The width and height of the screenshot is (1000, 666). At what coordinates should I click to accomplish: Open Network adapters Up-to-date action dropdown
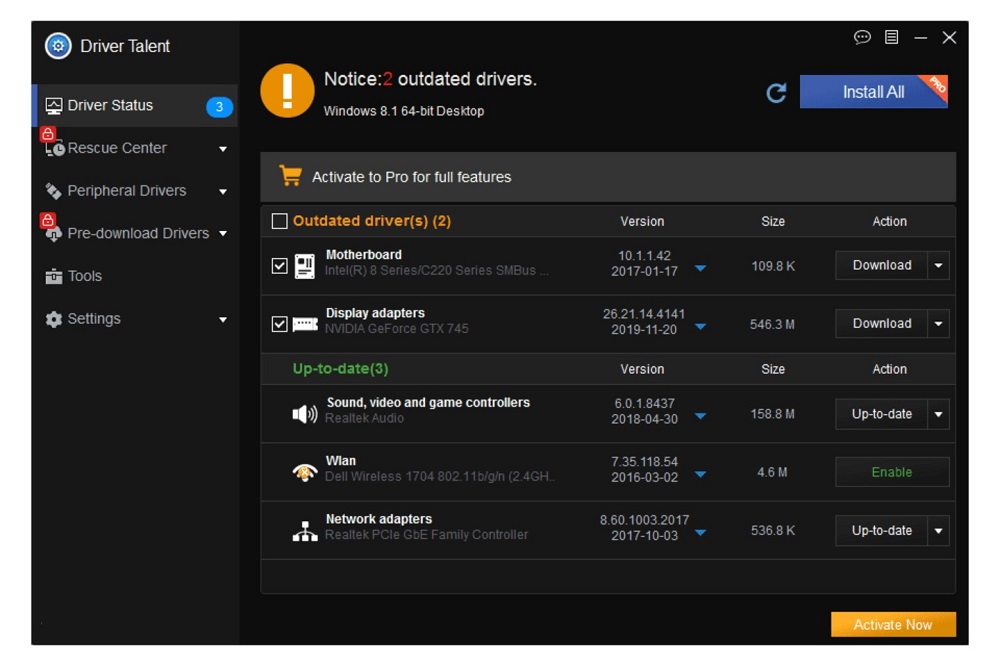[938, 531]
